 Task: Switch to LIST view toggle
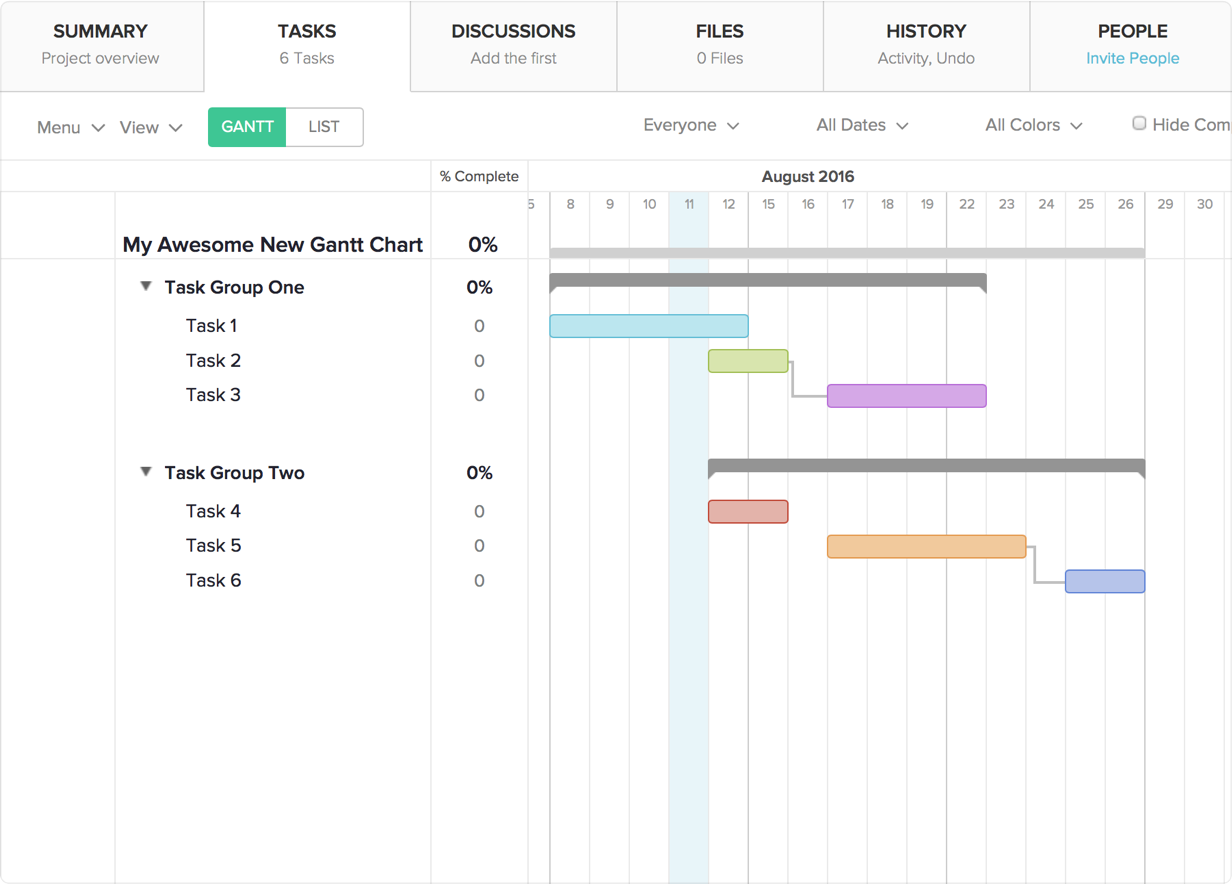324,127
